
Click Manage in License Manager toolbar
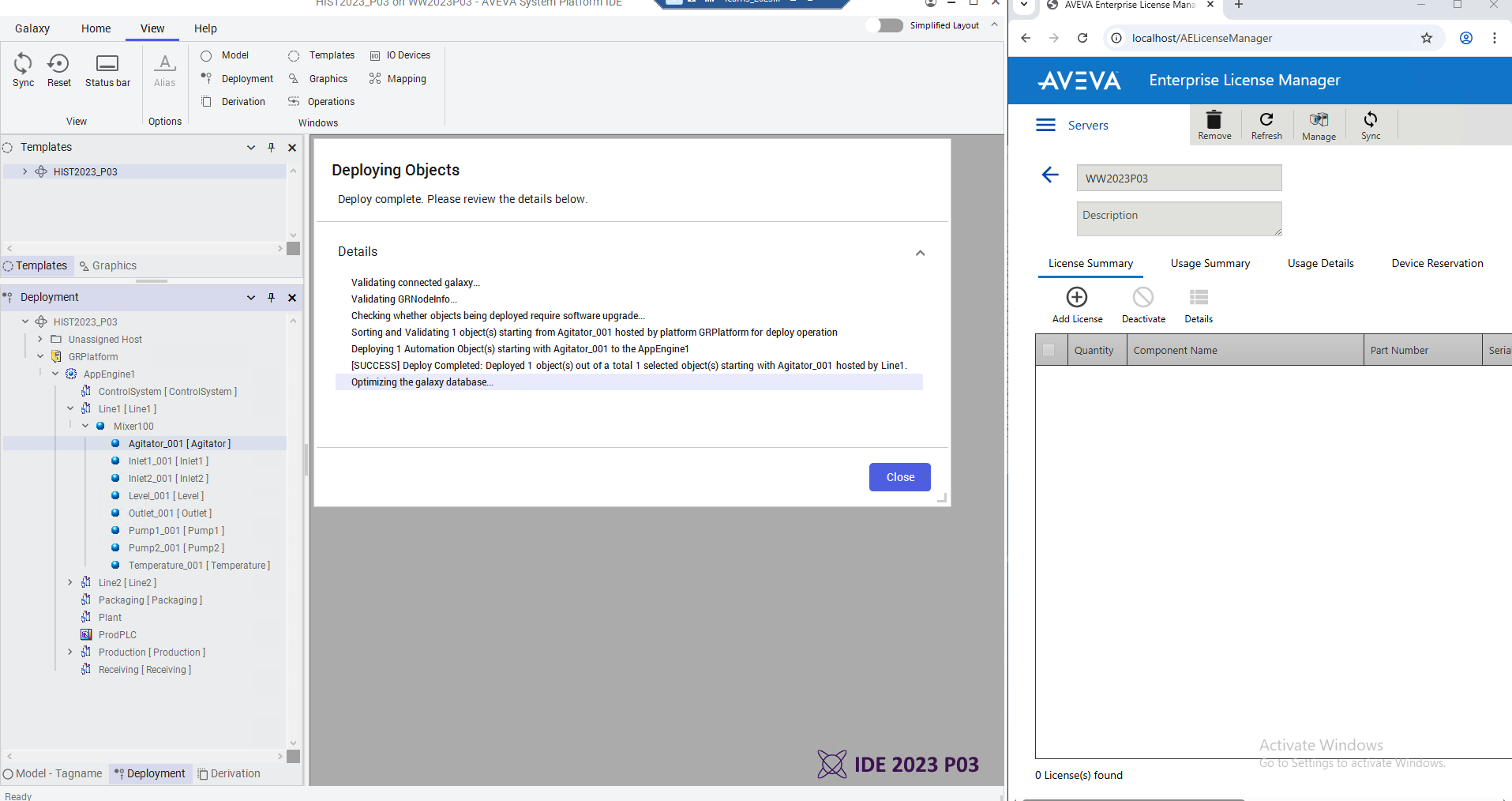(x=1319, y=126)
